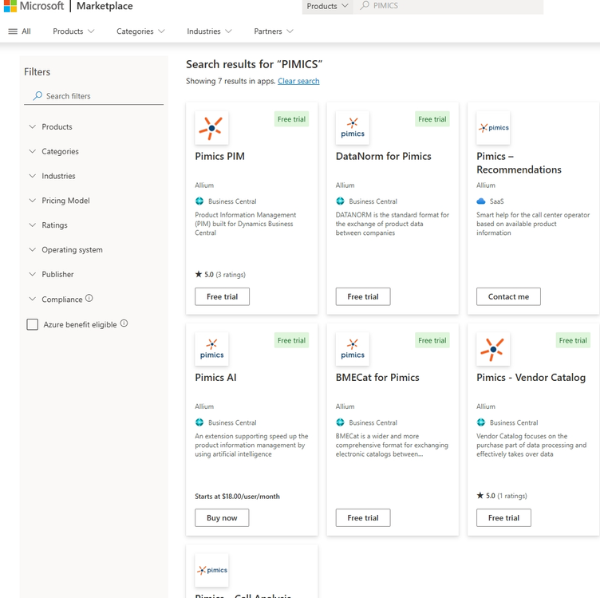
Task: Click the Pimics Vendor Catalog logo
Action: [x=493, y=349]
